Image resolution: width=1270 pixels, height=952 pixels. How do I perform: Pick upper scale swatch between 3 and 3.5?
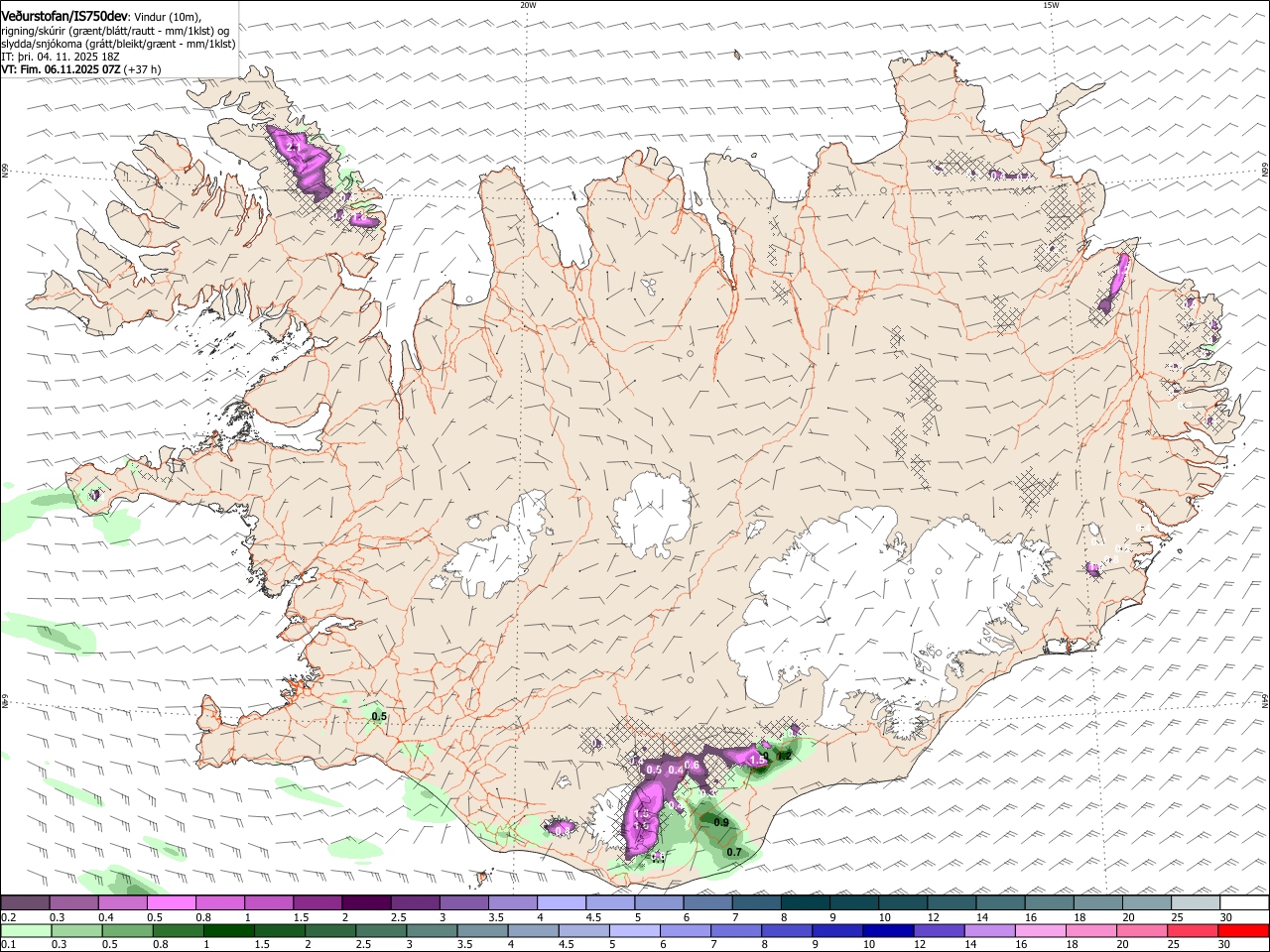click(x=463, y=902)
